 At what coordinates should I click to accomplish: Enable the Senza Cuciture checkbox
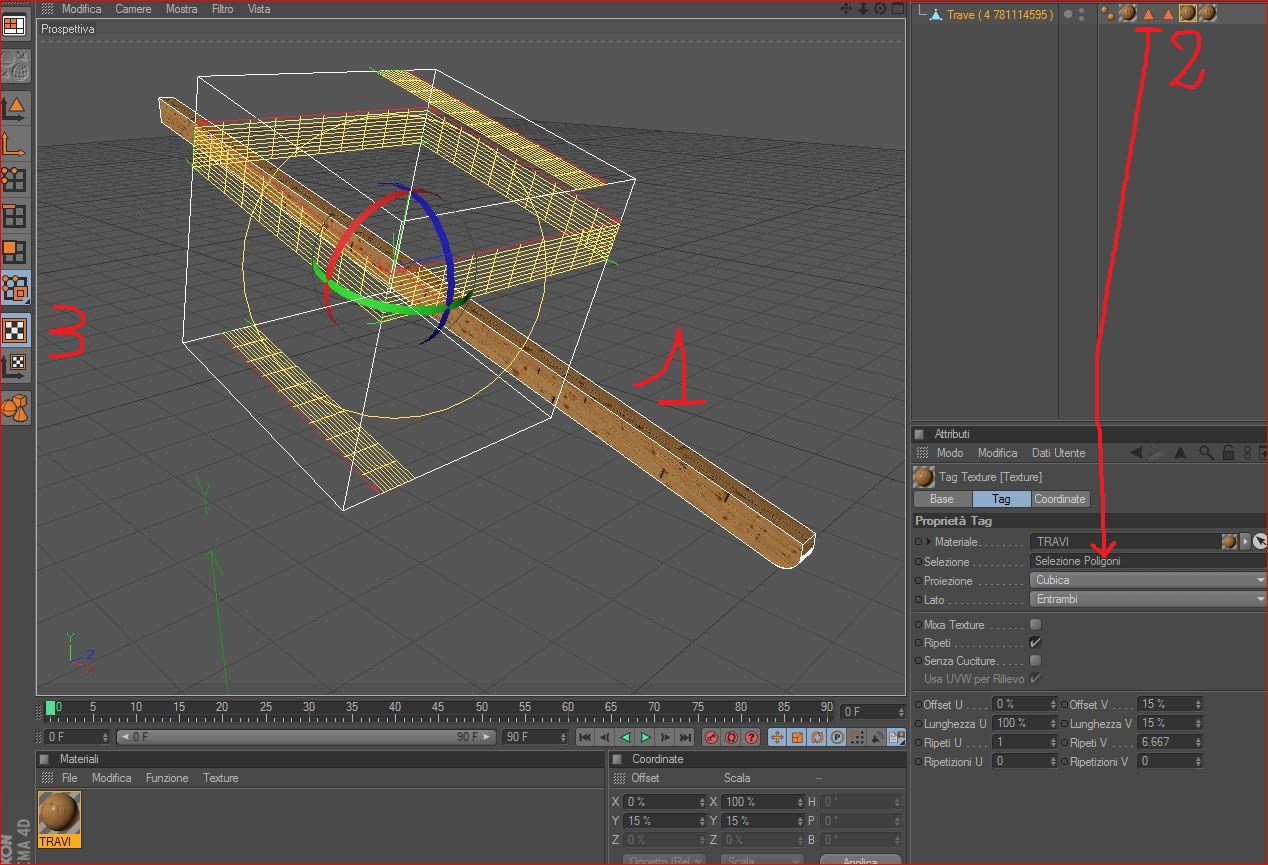tap(1035, 661)
